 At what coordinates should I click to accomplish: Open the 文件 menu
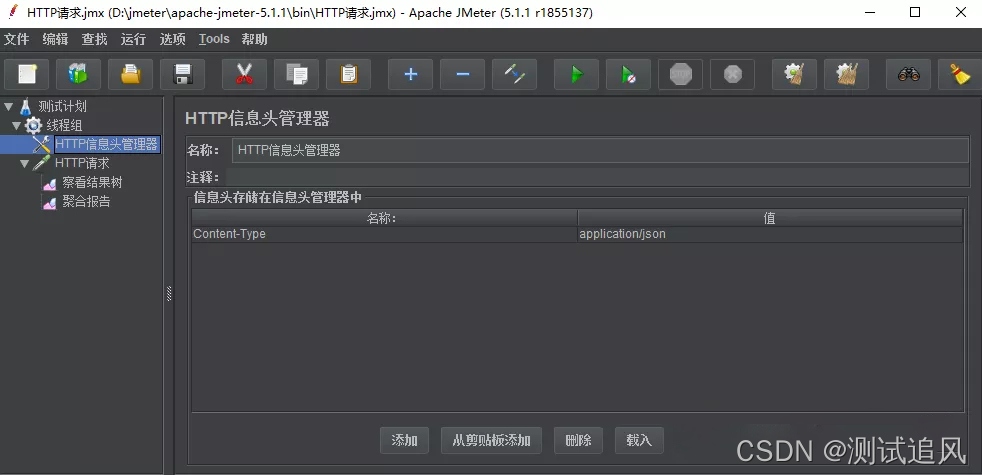tap(17, 39)
